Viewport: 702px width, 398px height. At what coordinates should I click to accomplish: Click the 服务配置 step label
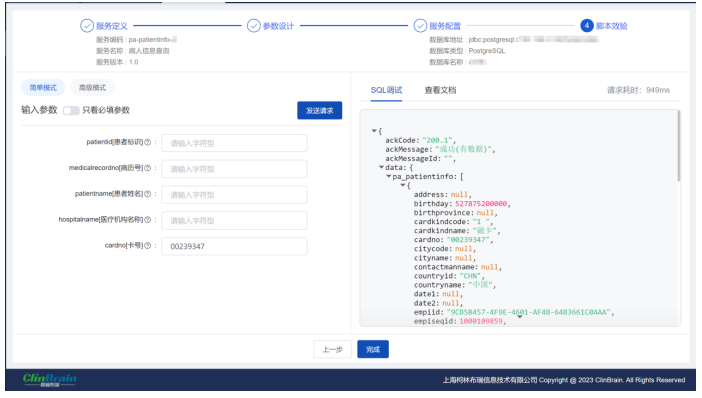pos(445,26)
